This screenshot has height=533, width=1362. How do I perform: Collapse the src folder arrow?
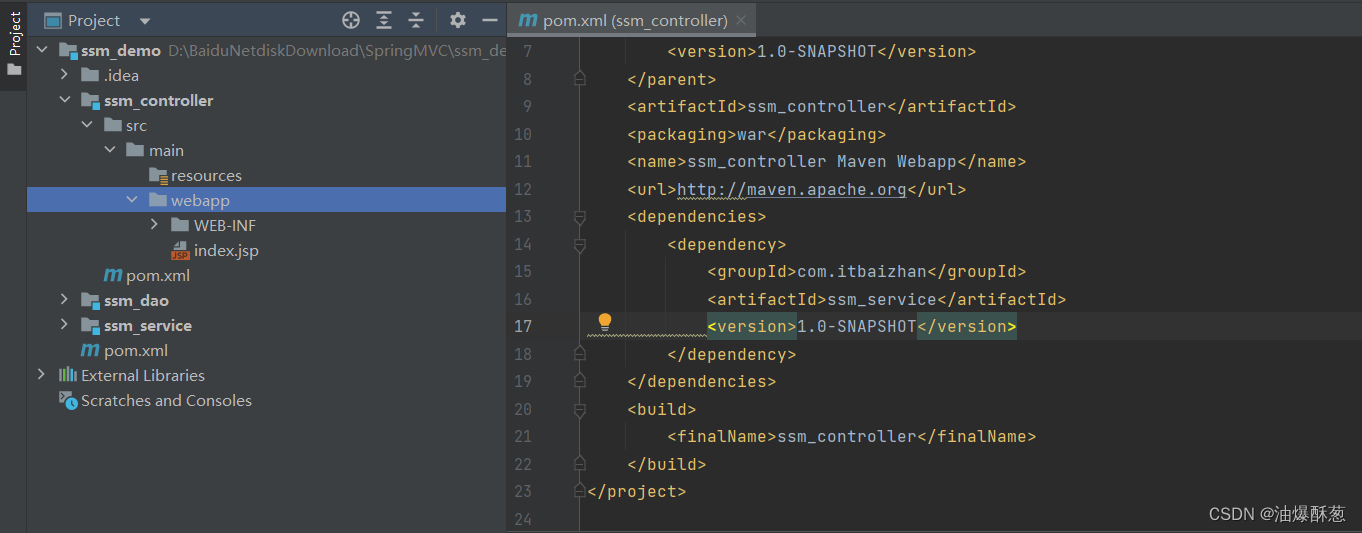(87, 125)
